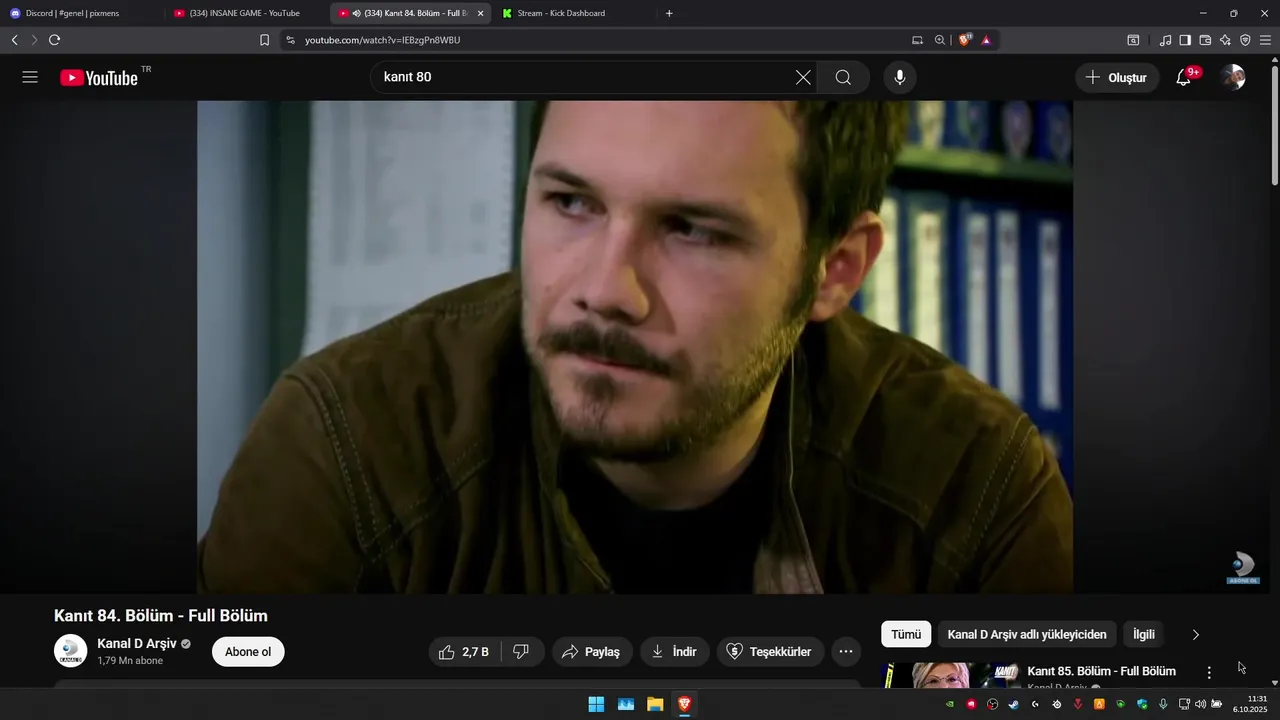Open more actions three-dot menu under video
Image resolution: width=1280 pixels, height=720 pixels.
[846, 652]
